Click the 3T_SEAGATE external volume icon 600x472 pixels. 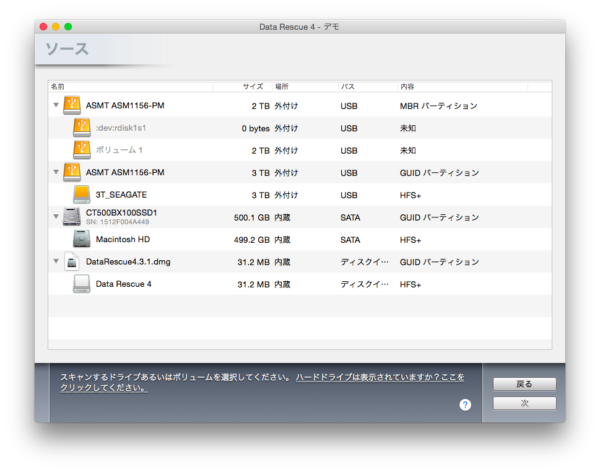pos(82,194)
